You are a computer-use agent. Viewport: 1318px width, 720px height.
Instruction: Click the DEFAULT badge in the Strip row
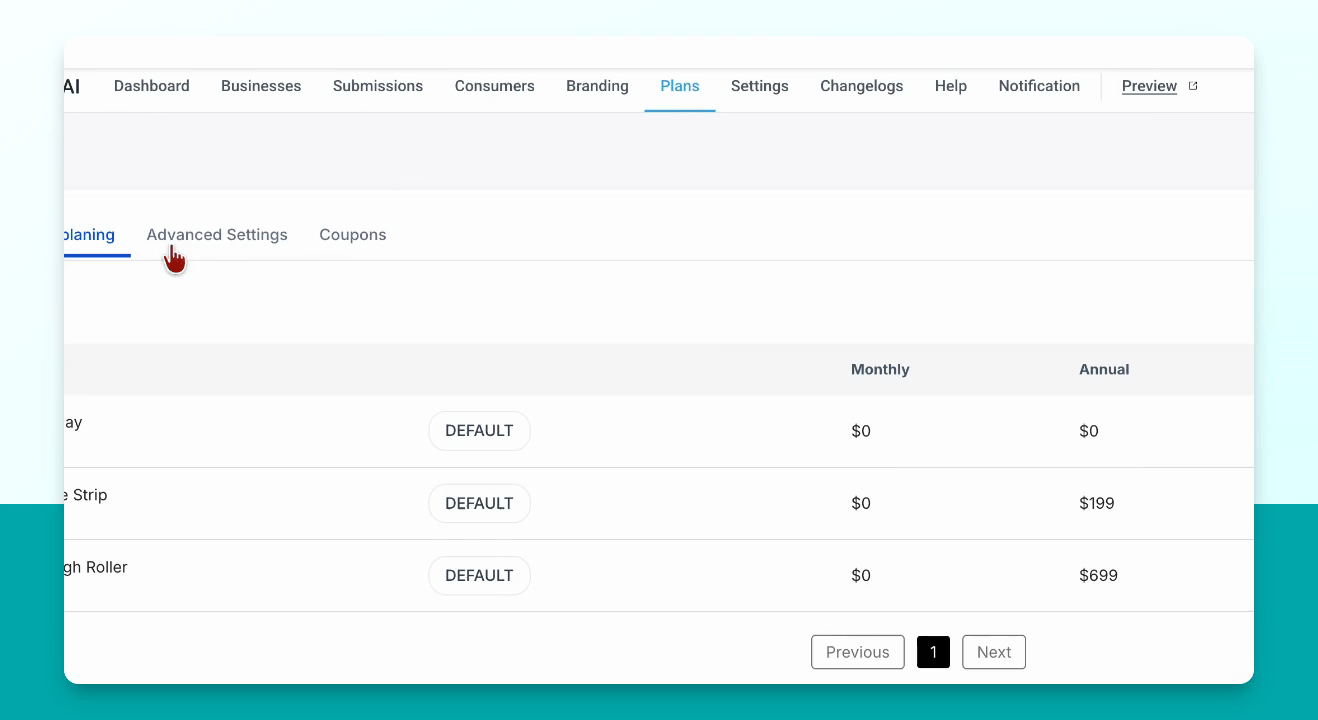tap(479, 503)
